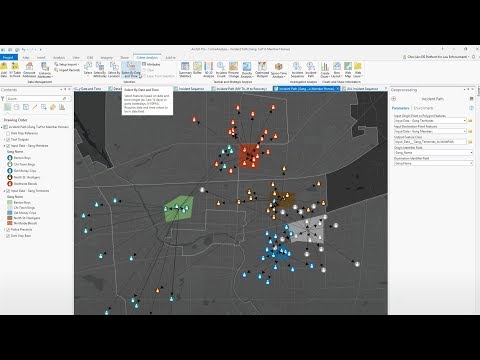
Task: Click Benton Boys green territory swatch
Action: coord(10,202)
